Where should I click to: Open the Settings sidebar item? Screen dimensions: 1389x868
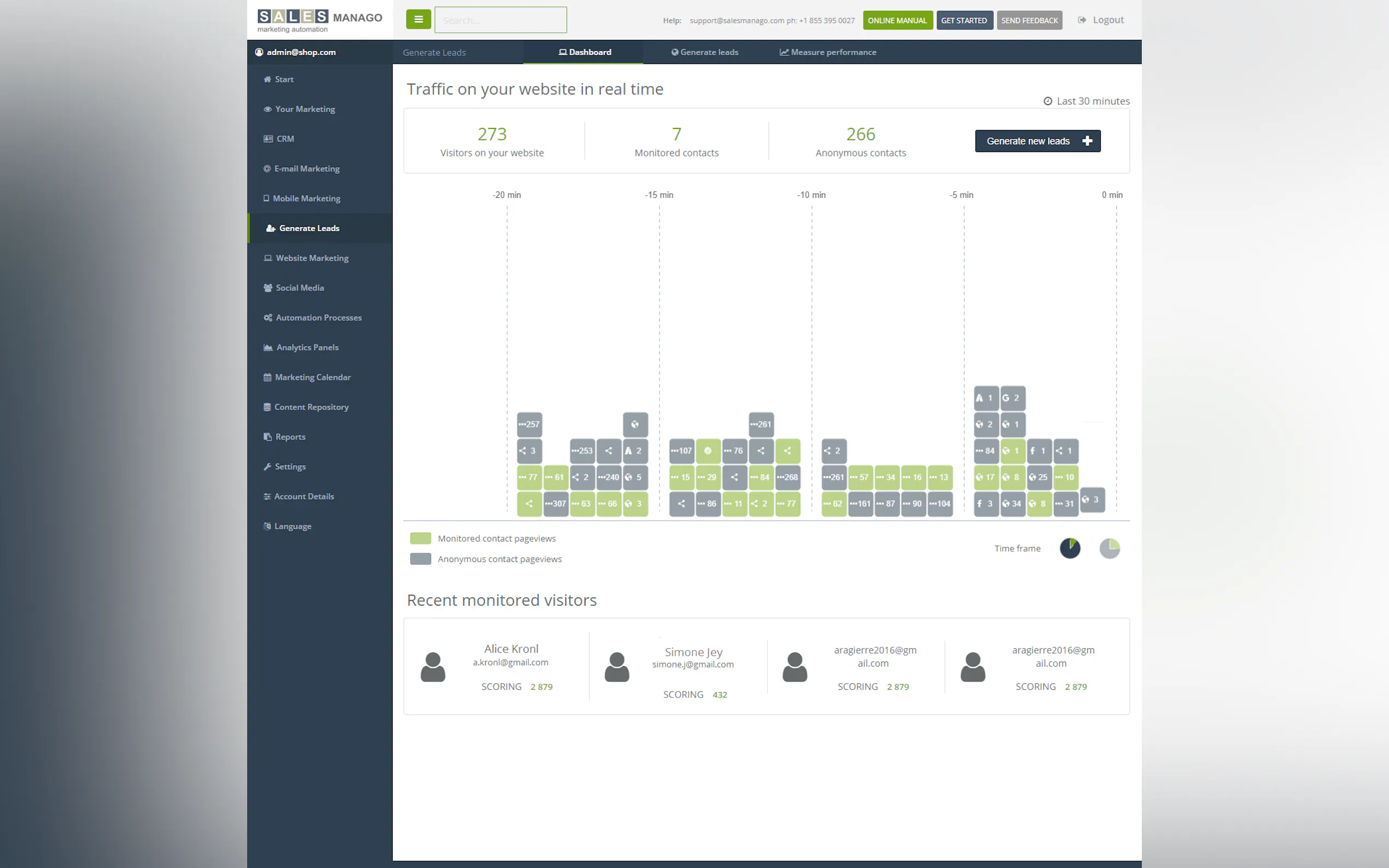(x=290, y=467)
